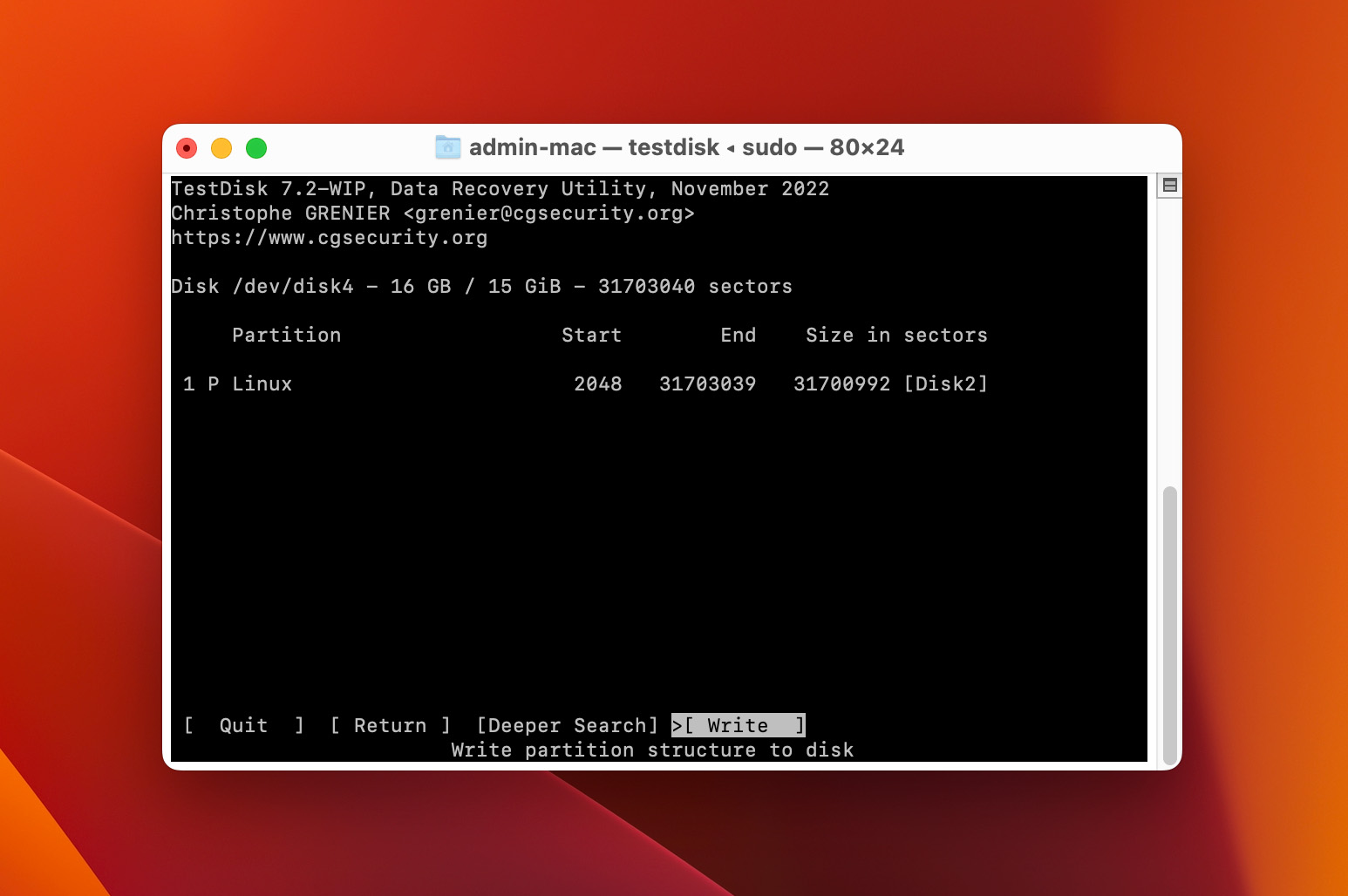Click the End column header
This screenshot has width=1348, height=896.
(739, 335)
